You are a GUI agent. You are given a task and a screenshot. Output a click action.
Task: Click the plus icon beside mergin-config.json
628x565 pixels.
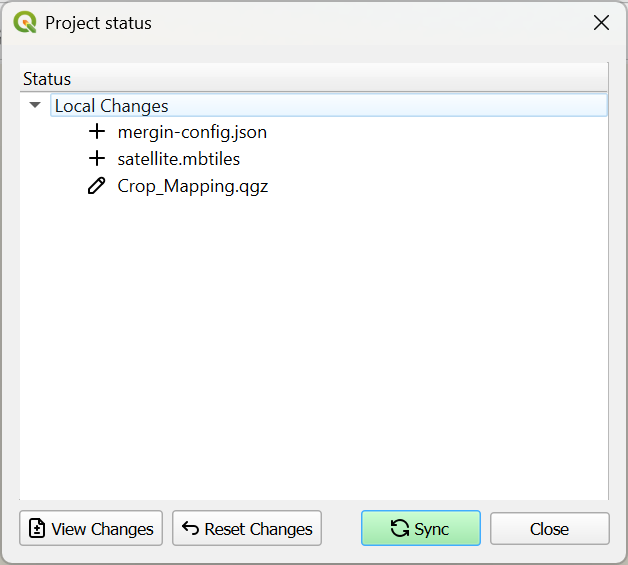(97, 132)
